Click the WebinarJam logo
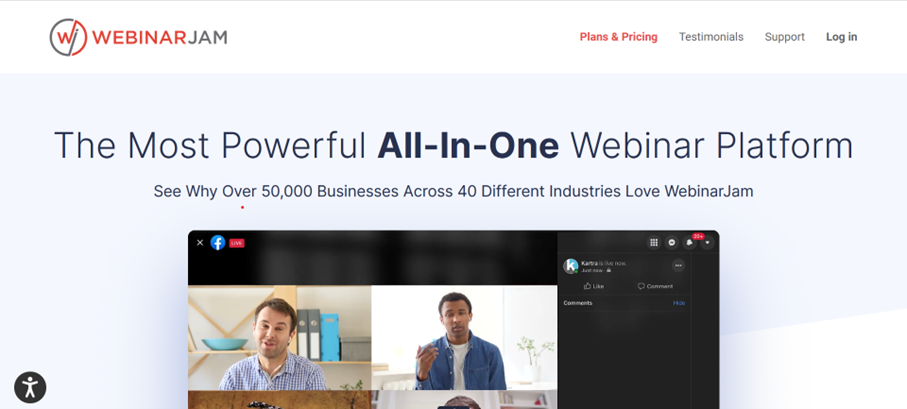 pos(138,37)
